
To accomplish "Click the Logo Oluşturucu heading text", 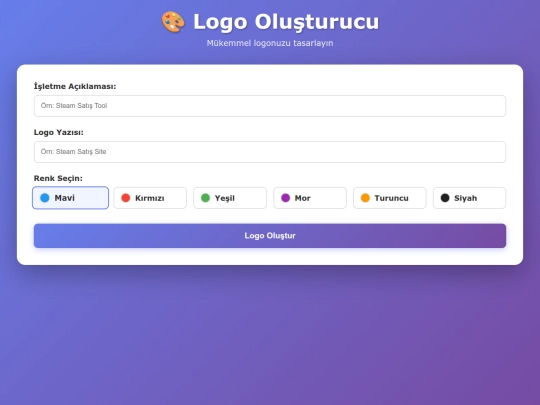I will click(x=286, y=22).
